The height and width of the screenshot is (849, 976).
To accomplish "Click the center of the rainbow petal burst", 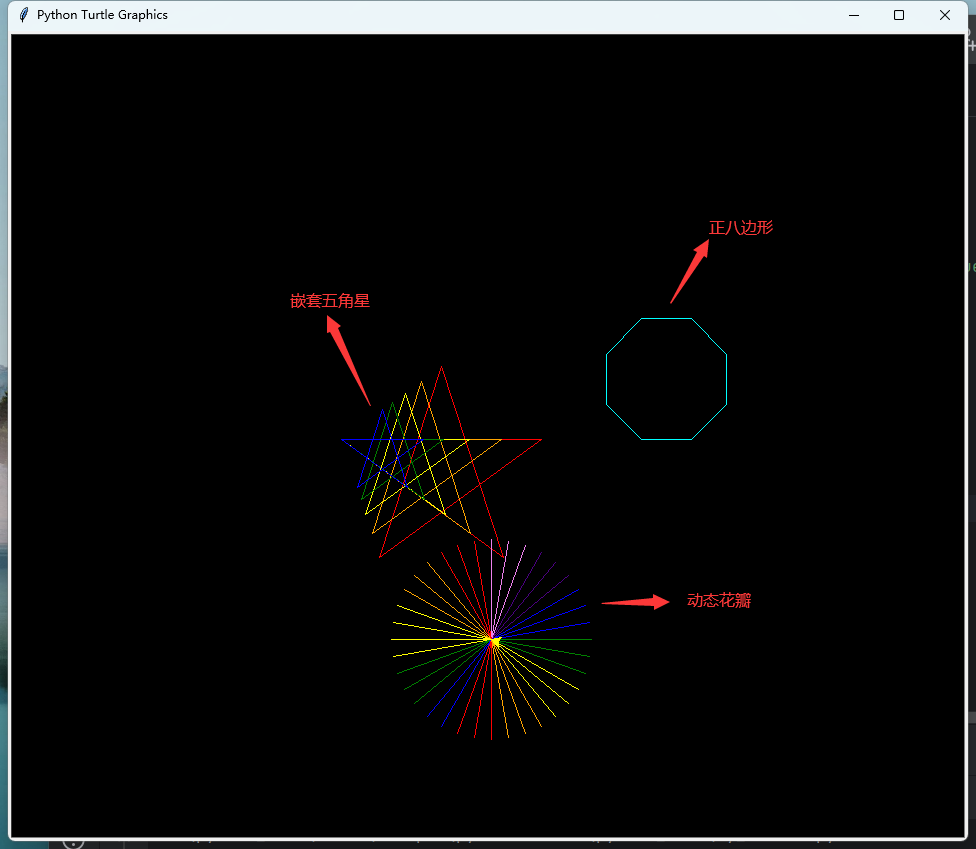I will tap(492, 639).
